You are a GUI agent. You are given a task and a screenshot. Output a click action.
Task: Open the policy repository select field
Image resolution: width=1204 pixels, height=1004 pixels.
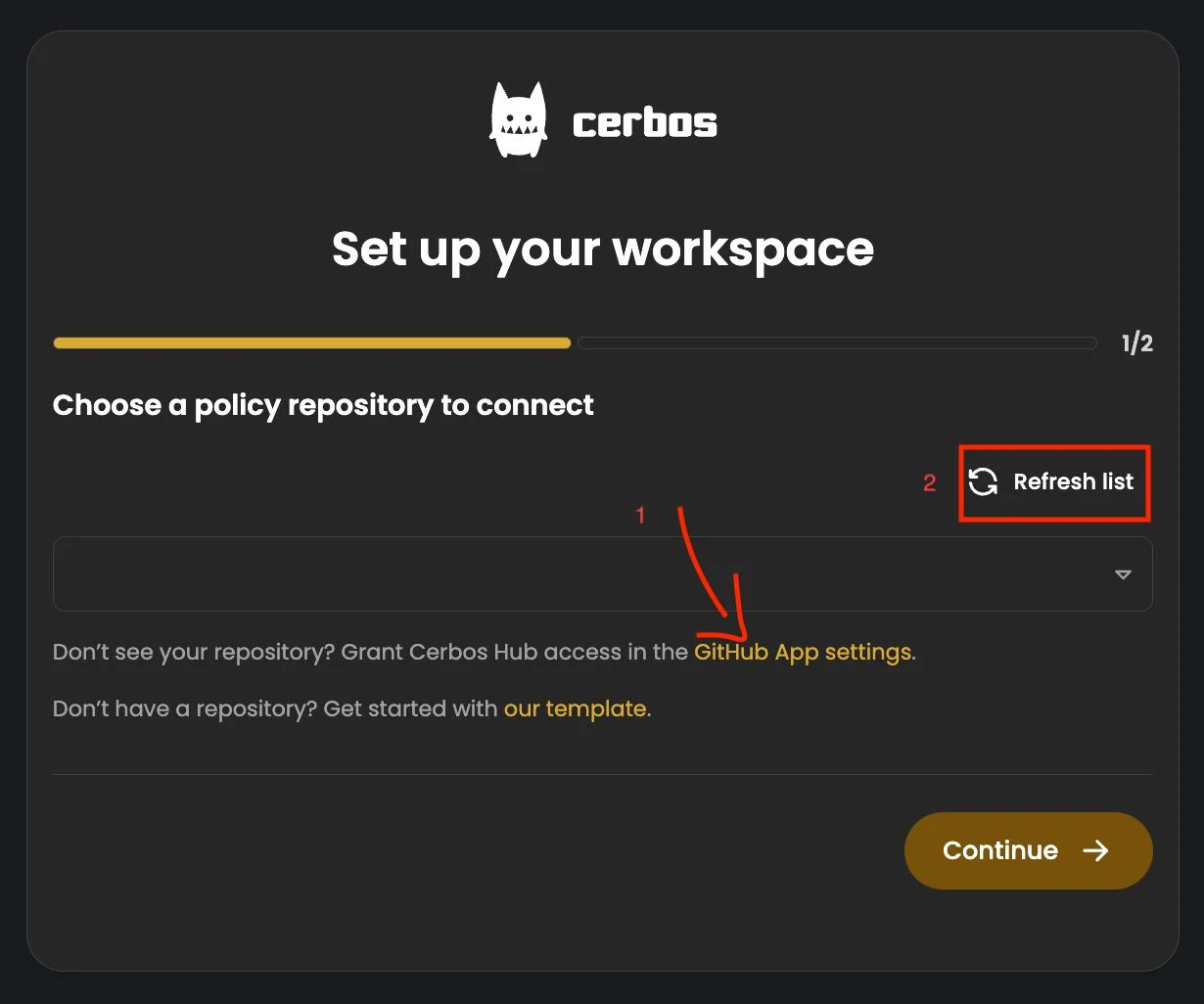(587, 574)
